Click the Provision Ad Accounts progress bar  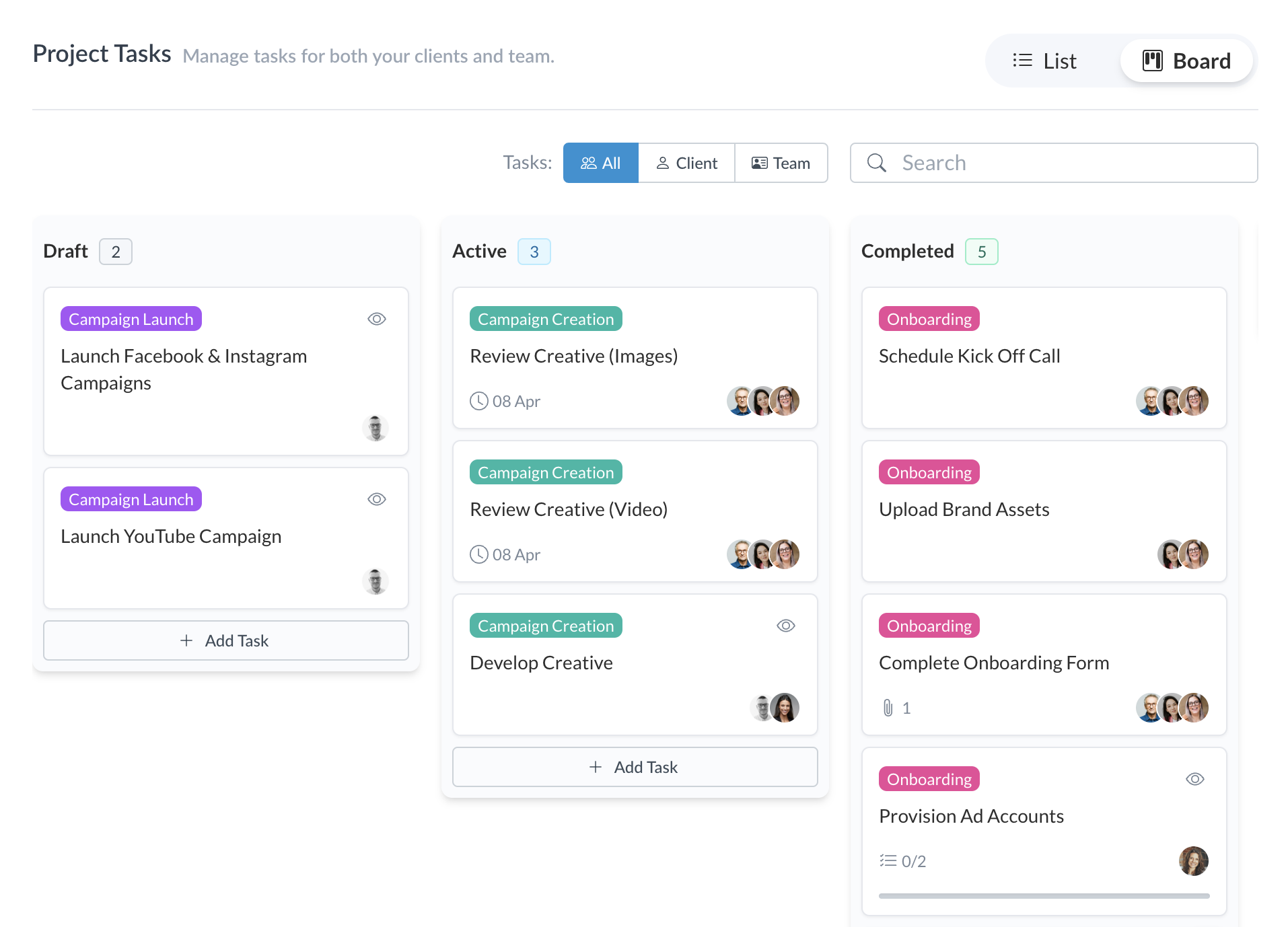click(x=1044, y=896)
